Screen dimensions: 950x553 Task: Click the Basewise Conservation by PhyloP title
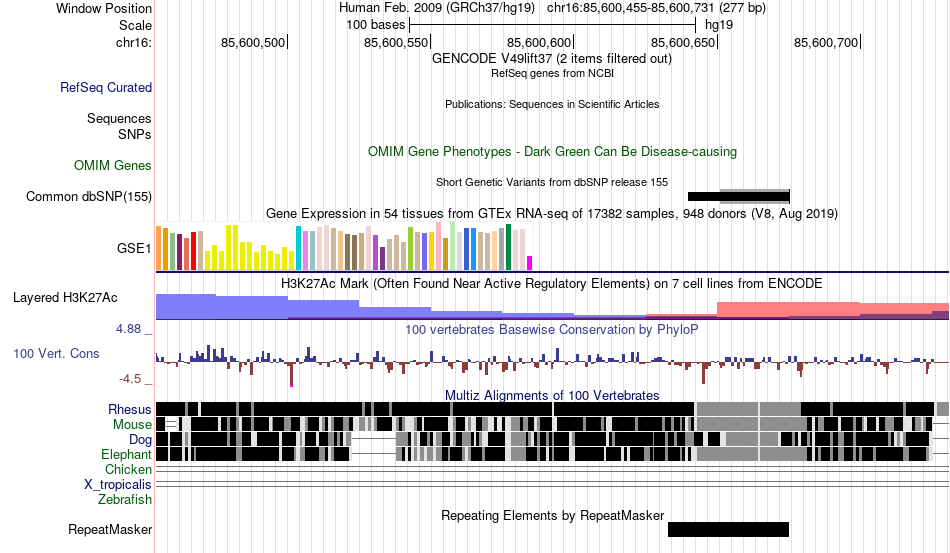click(x=552, y=329)
